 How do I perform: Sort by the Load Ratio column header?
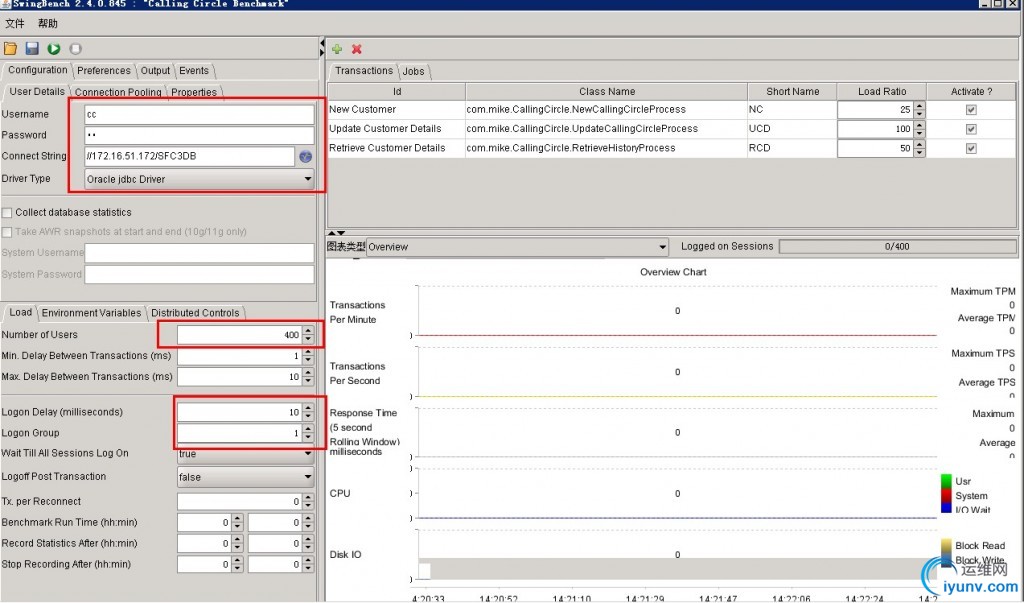point(881,91)
